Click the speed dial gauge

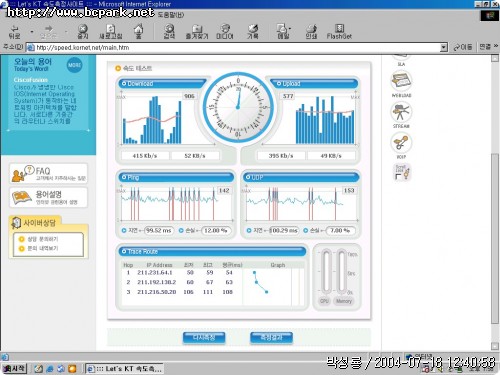[x=238, y=108]
